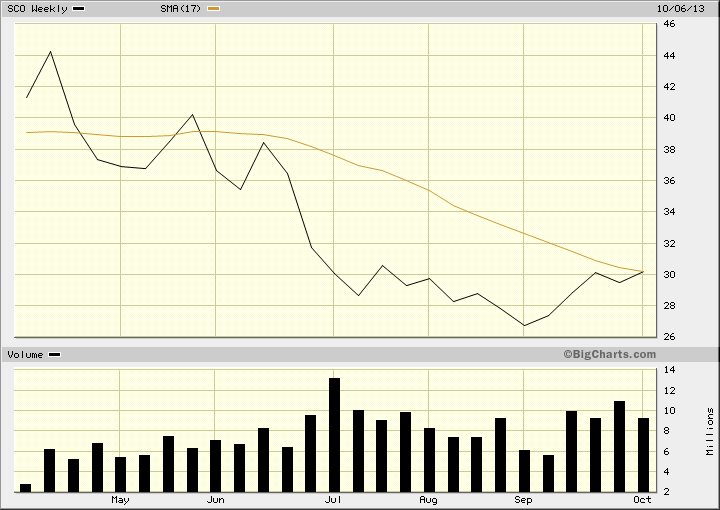This screenshot has height=510, width=720.
Task: Click the "SCO Weekly" legend label
Action: (37, 8)
